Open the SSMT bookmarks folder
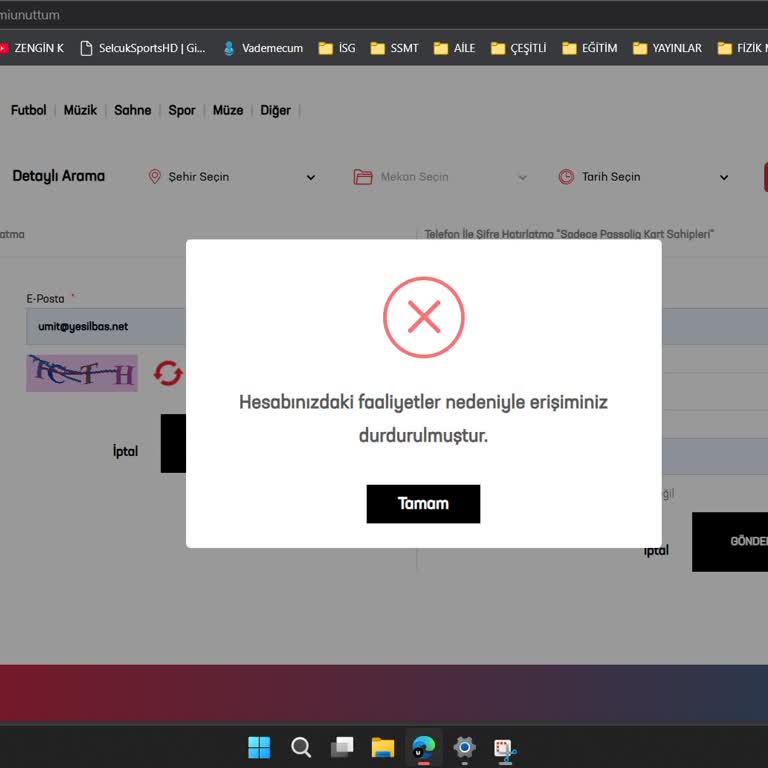Image resolution: width=768 pixels, height=768 pixels. coord(394,48)
